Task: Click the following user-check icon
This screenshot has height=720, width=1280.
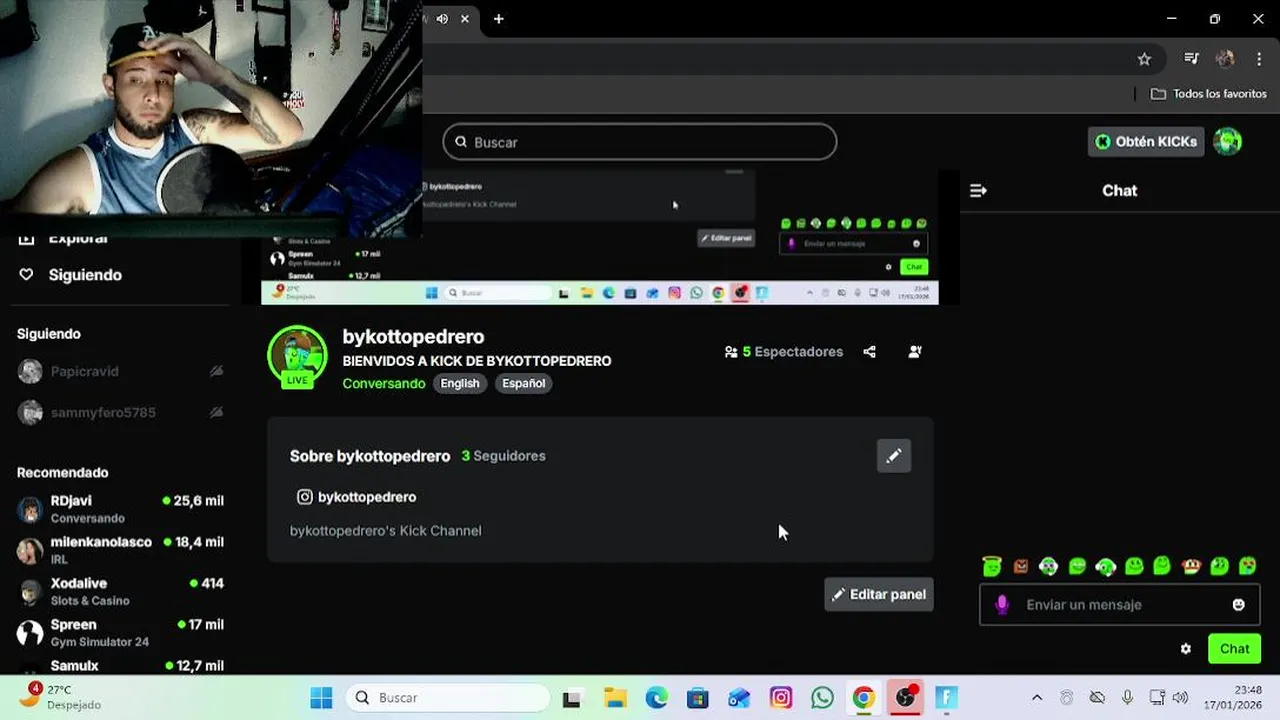Action: 914,352
